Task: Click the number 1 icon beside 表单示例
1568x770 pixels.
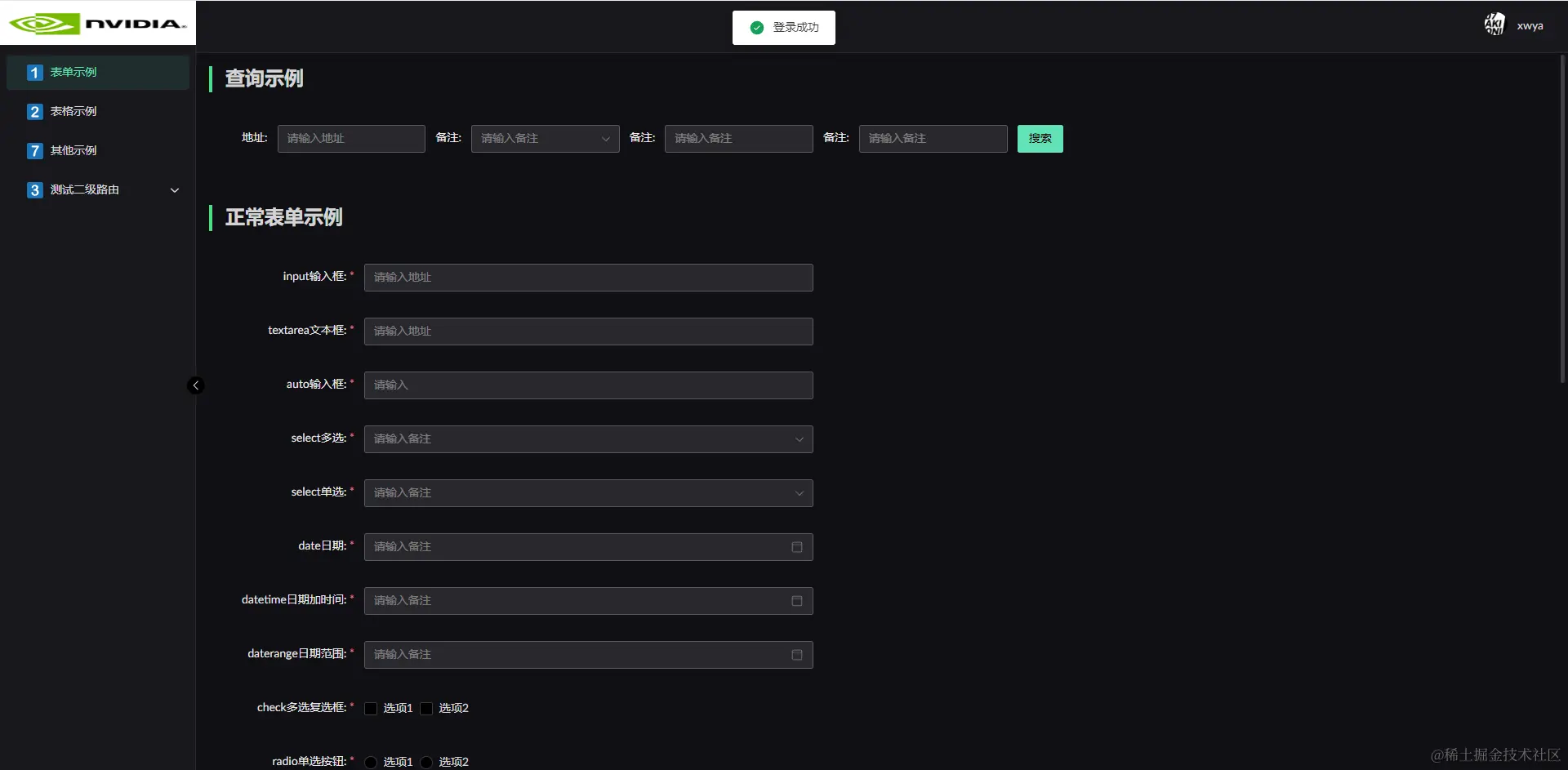Action: click(x=34, y=73)
